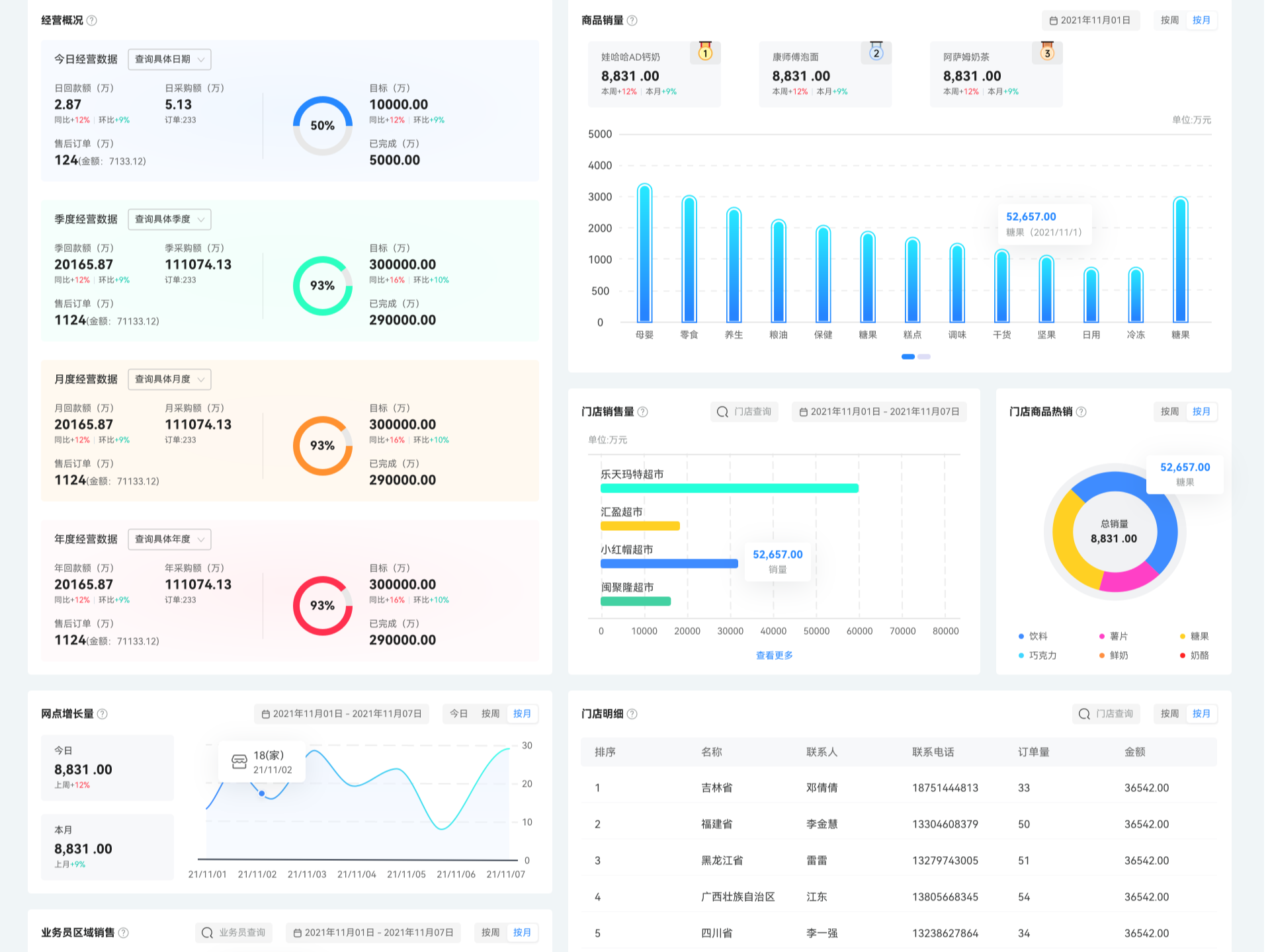Click 门店查询 search field in 门店明细
Screen dimensions: 1270x952
1106,714
